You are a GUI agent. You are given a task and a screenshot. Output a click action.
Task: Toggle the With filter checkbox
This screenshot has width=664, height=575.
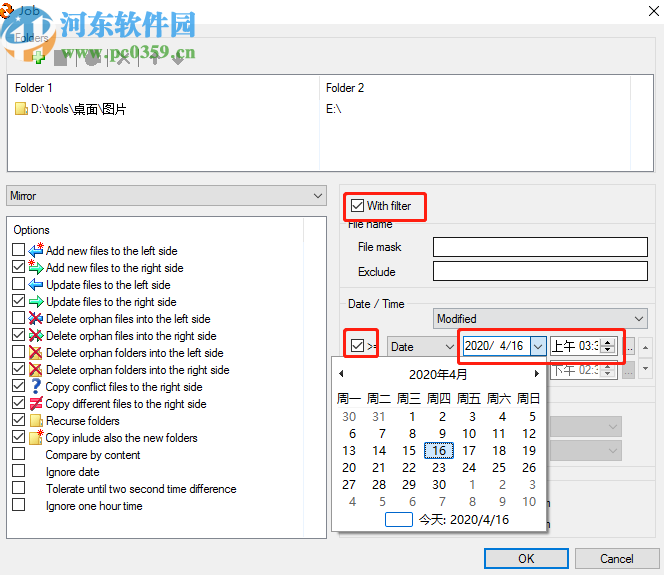[x=357, y=206]
